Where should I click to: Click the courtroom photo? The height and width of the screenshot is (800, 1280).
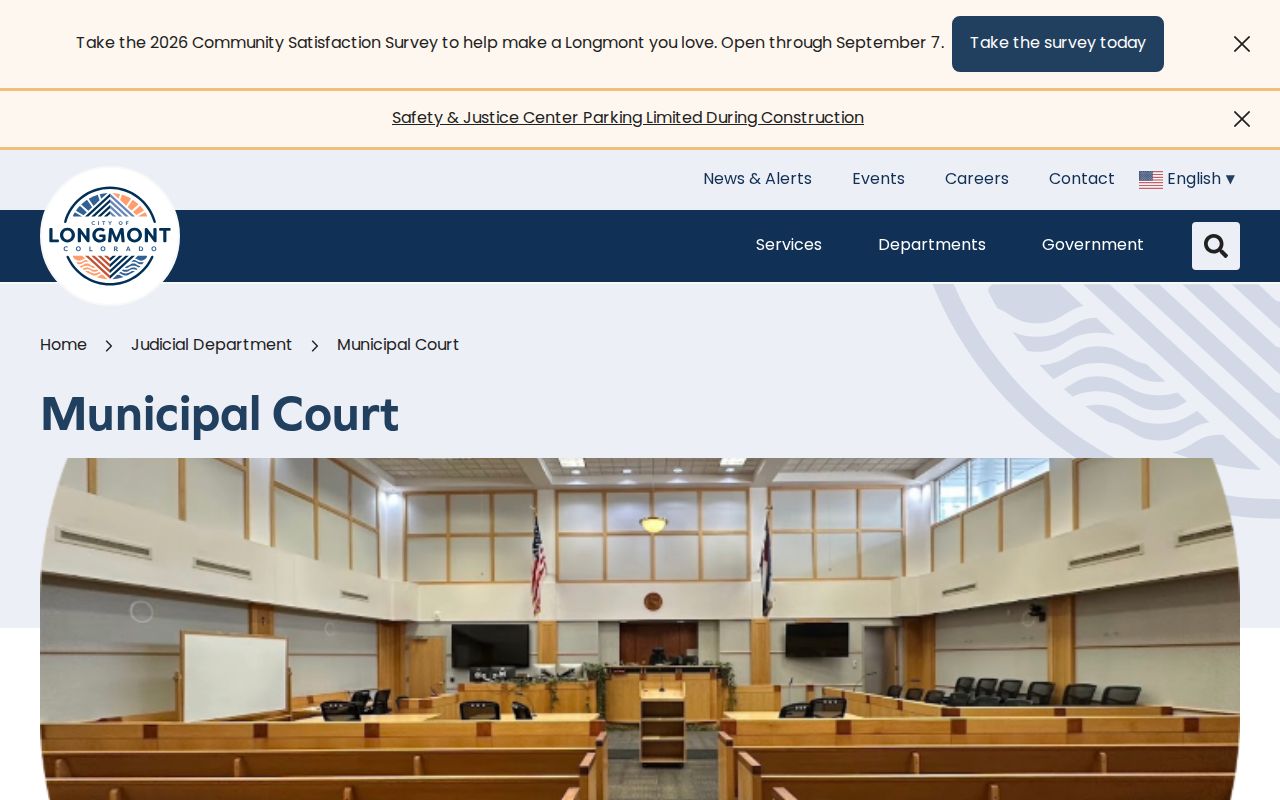pyautogui.click(x=640, y=629)
